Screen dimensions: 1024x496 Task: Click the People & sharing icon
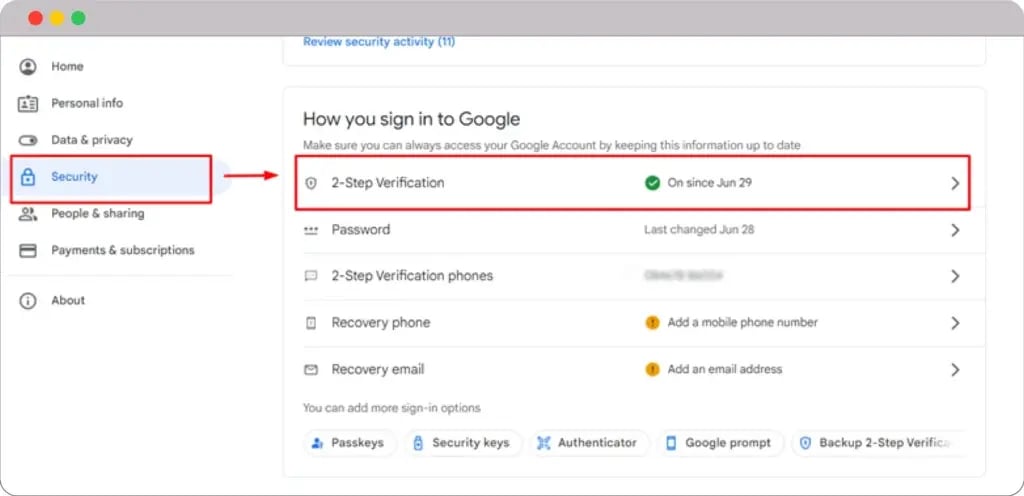(28, 213)
